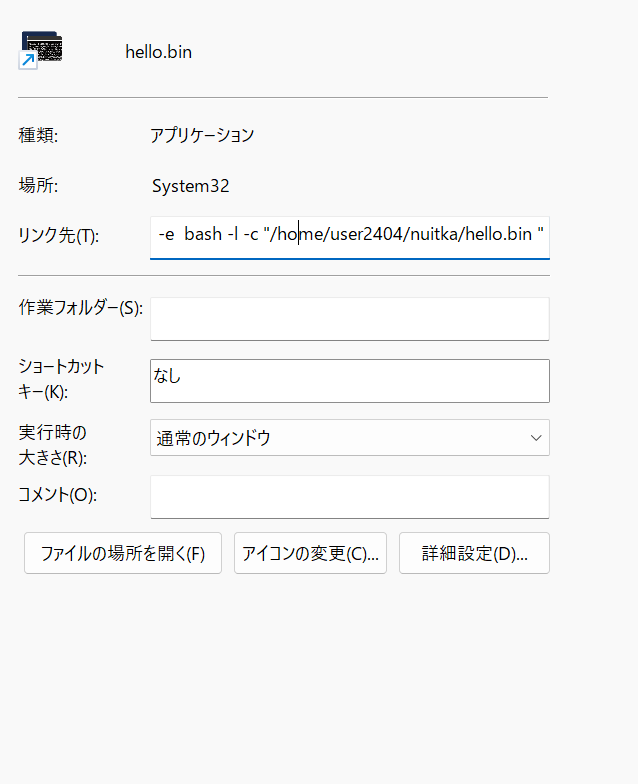Click the hello.bin file name text

[158, 52]
